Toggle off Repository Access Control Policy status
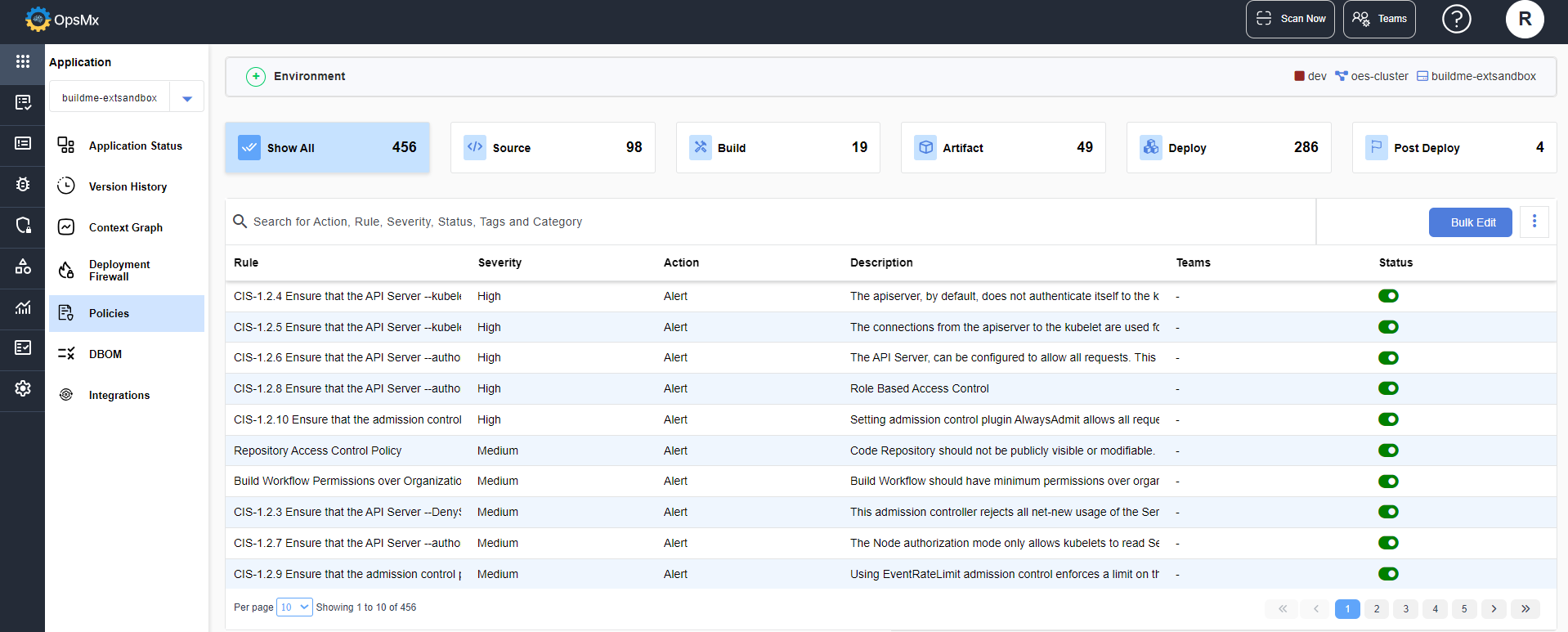The height and width of the screenshot is (632, 1568). pyautogui.click(x=1388, y=450)
